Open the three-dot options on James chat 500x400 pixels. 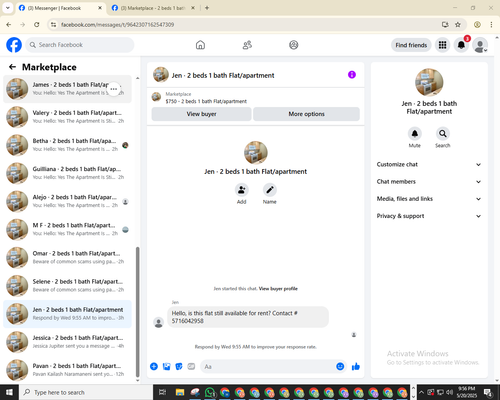(x=114, y=89)
